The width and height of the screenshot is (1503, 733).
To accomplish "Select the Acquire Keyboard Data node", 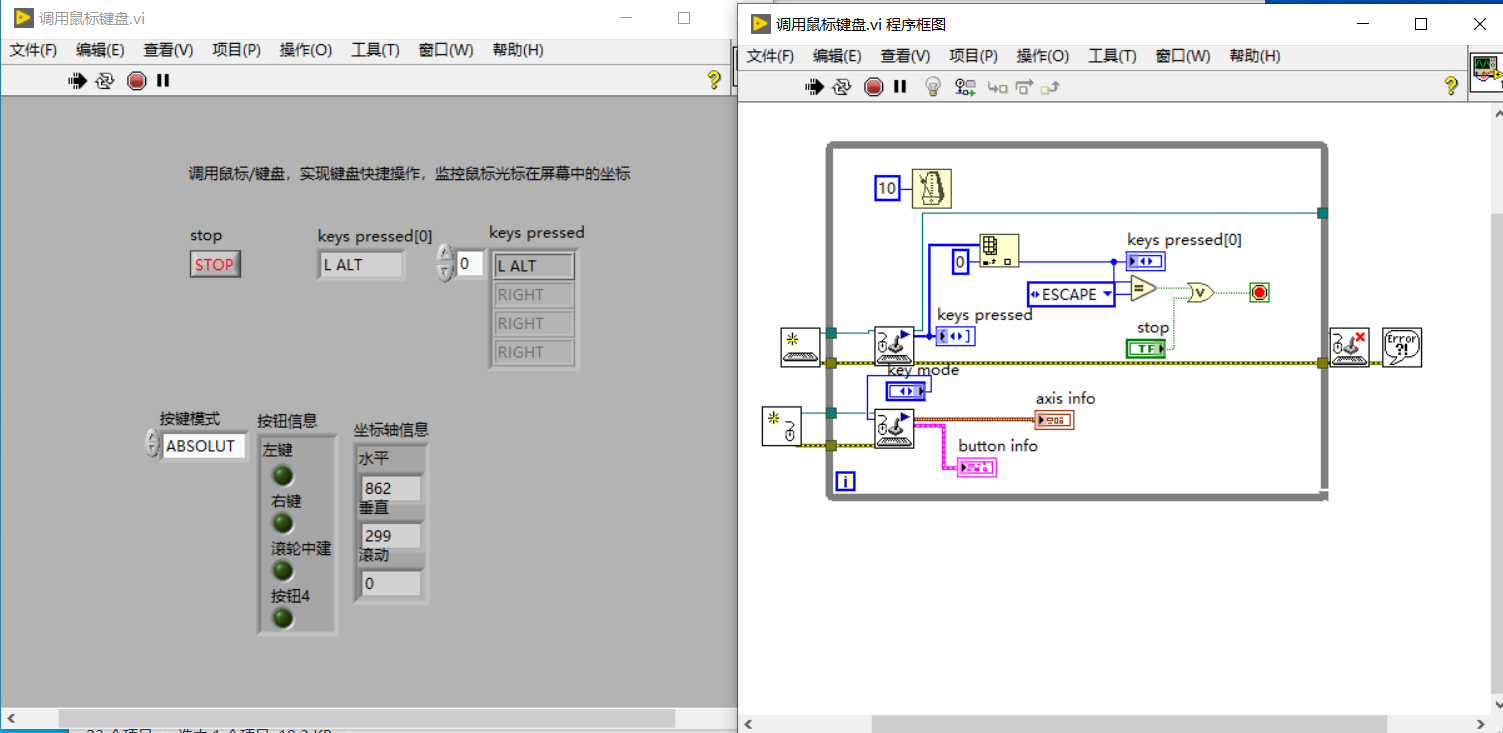I will click(894, 345).
